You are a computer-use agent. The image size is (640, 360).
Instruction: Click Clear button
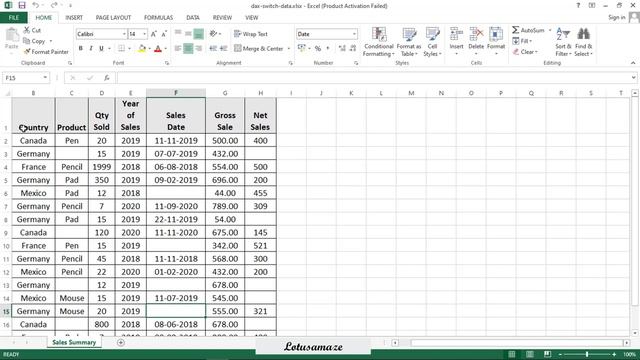(x=525, y=52)
